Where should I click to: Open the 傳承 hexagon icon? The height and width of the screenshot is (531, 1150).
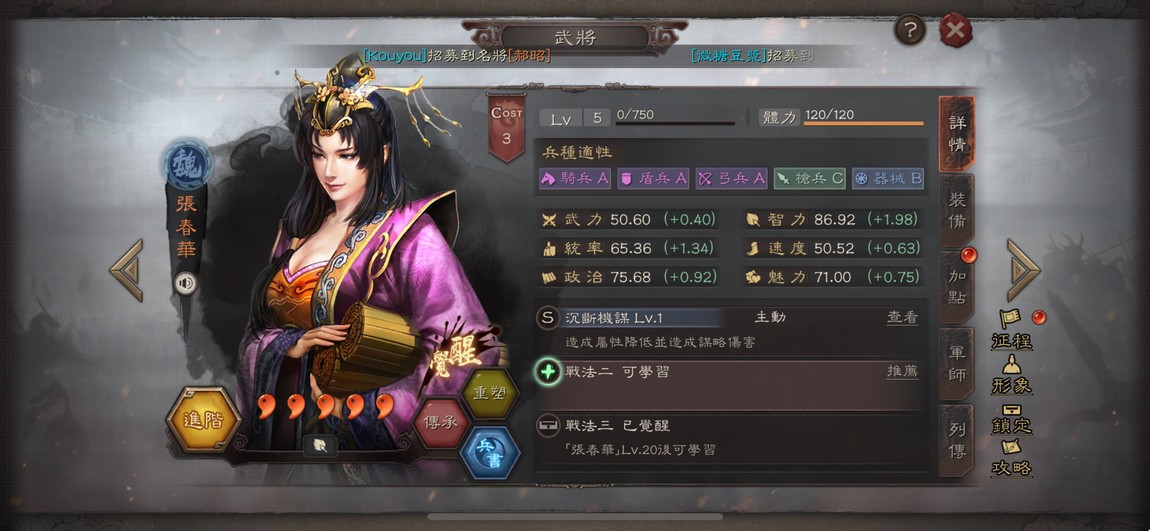(x=442, y=423)
